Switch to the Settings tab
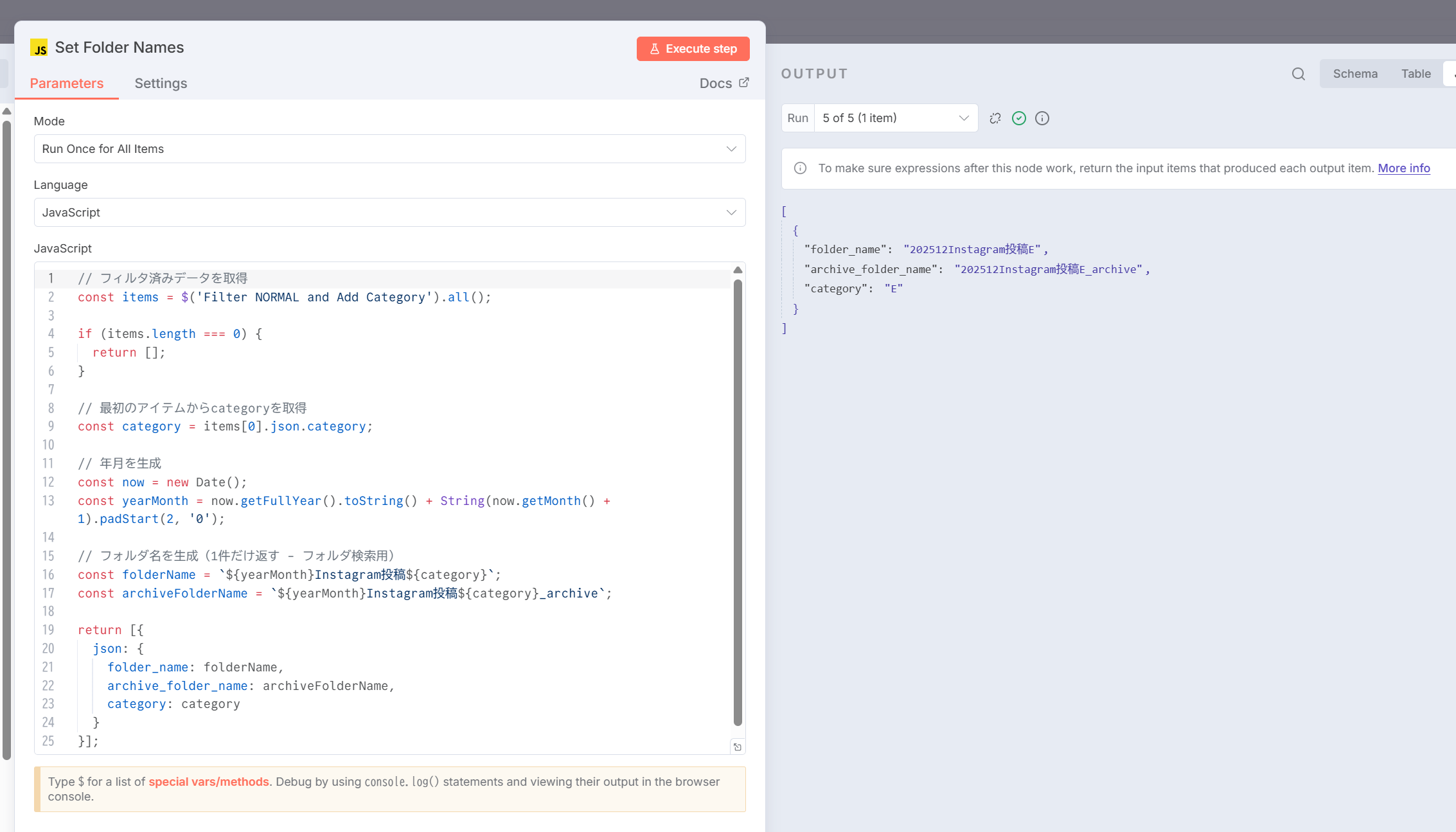Screen dimensions: 1456x832 click(x=161, y=84)
